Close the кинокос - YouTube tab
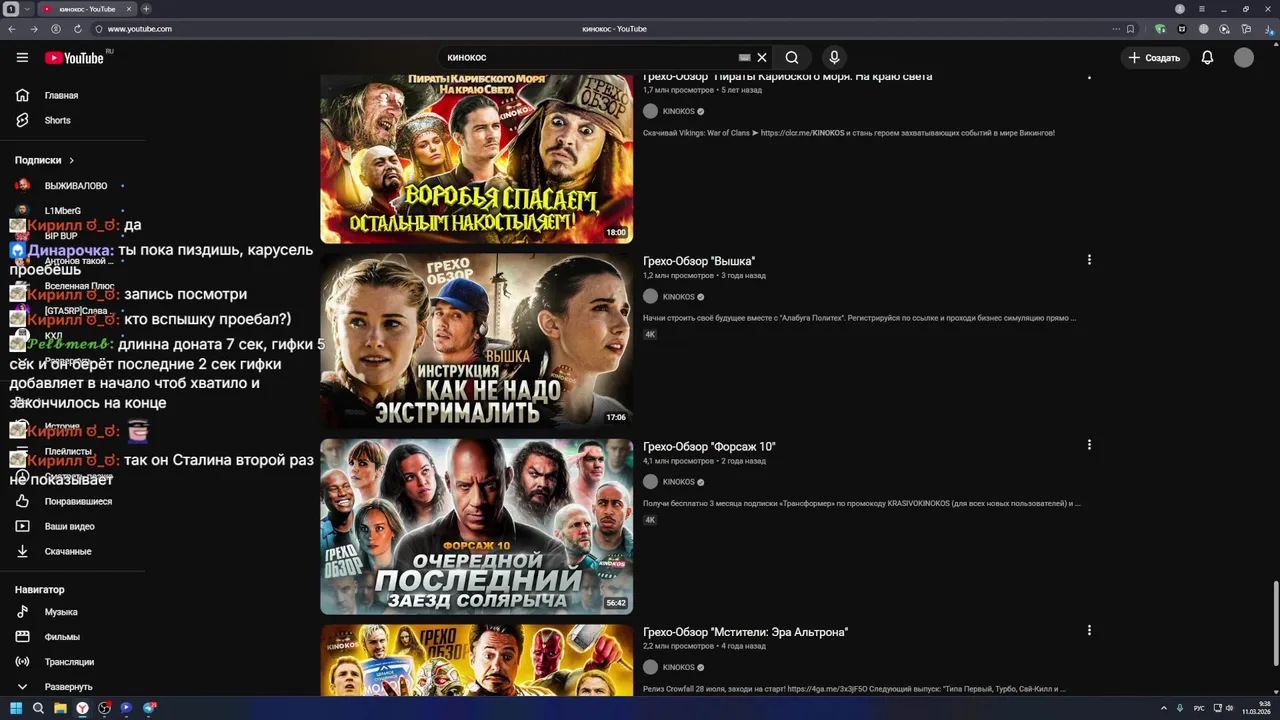This screenshot has width=1280, height=720. [x=129, y=9]
